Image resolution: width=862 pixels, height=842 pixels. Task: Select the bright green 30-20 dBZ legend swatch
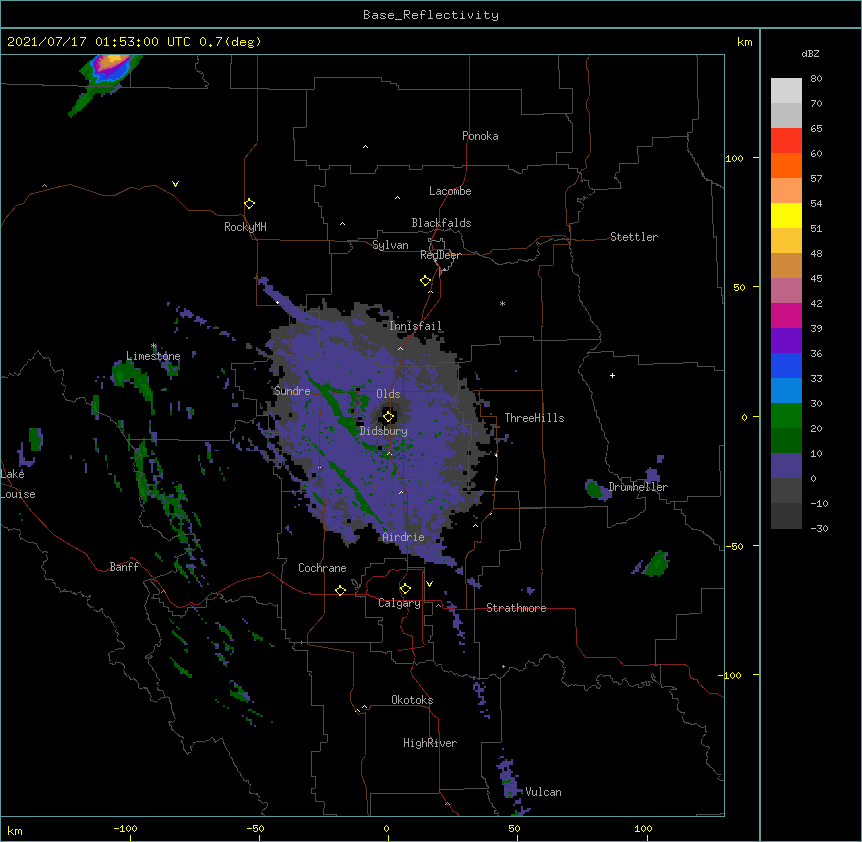[786, 416]
